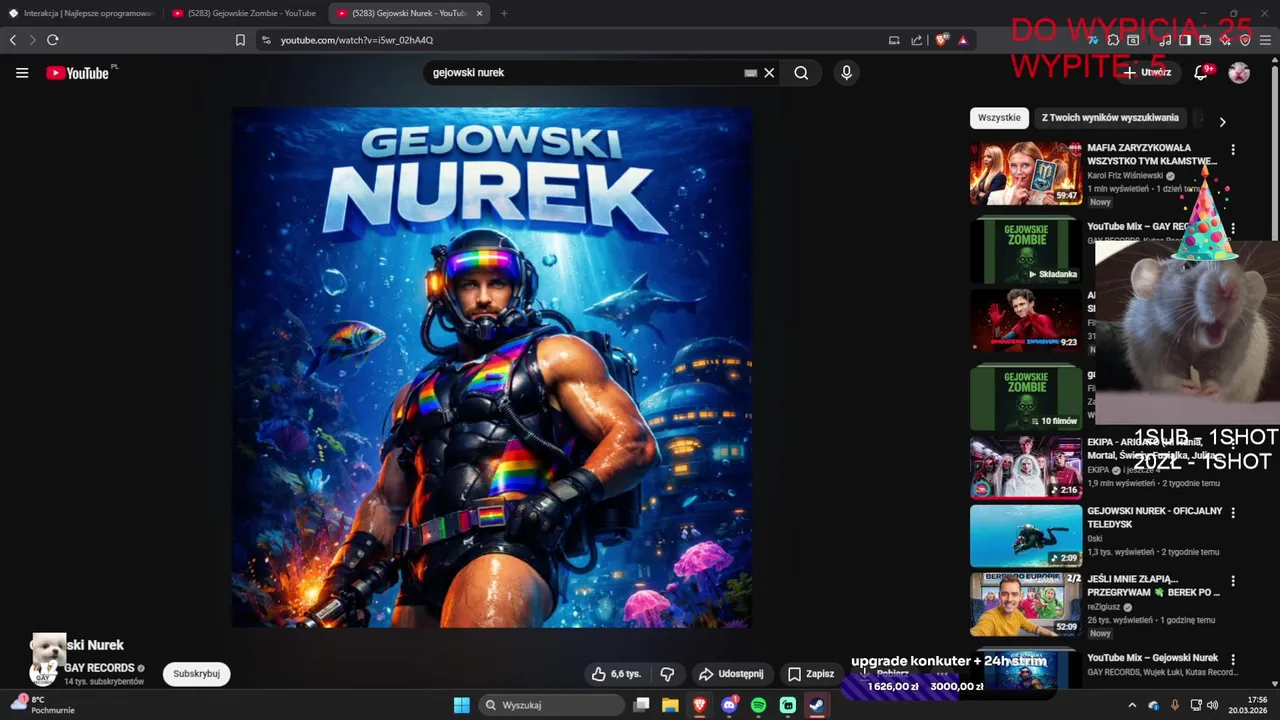The image size is (1280, 720).
Task: Open the 59:47 MAFIA video thumbnail
Action: click(x=1026, y=173)
